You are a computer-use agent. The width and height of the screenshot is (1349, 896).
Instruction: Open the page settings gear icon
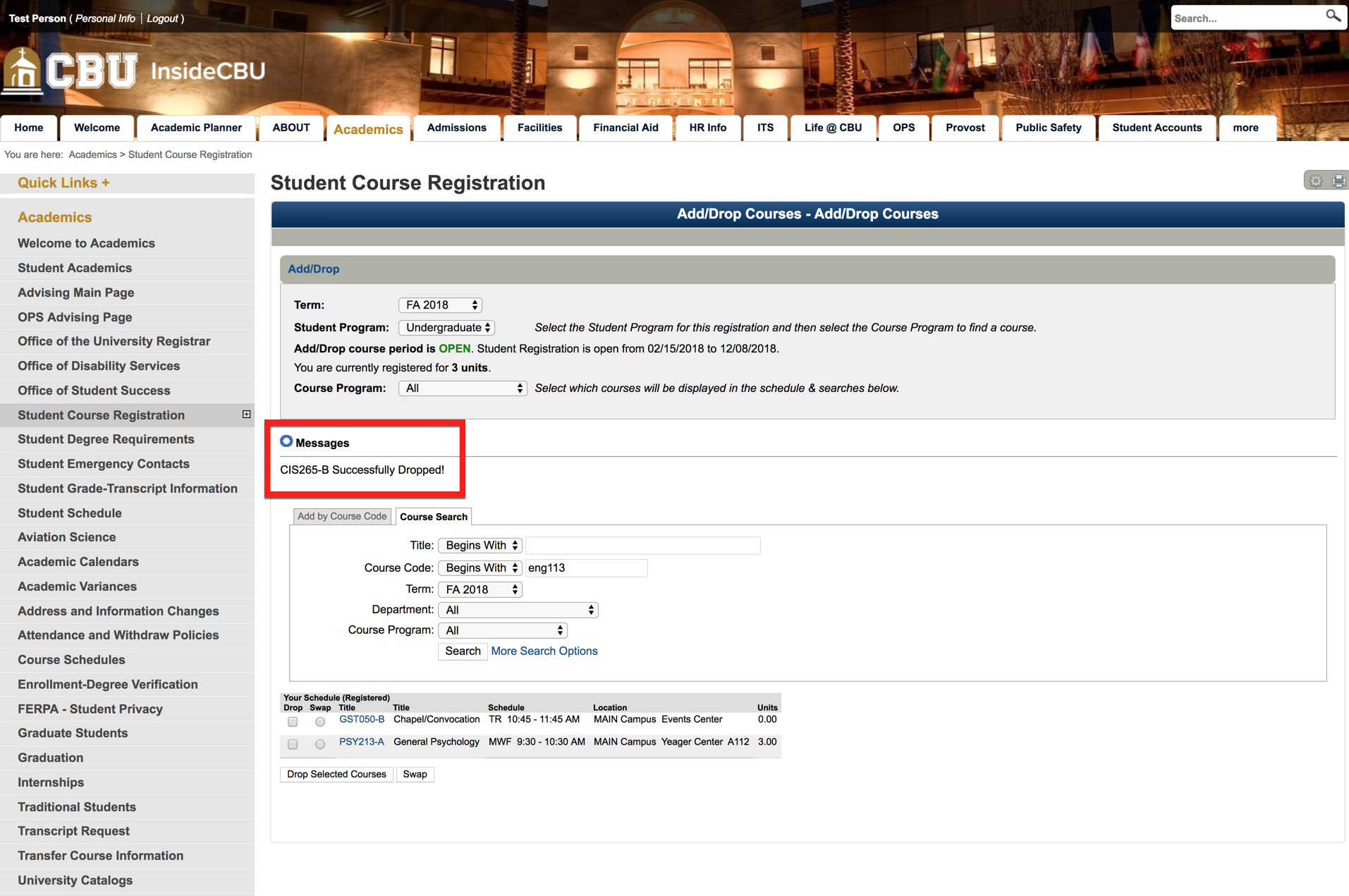click(1315, 181)
